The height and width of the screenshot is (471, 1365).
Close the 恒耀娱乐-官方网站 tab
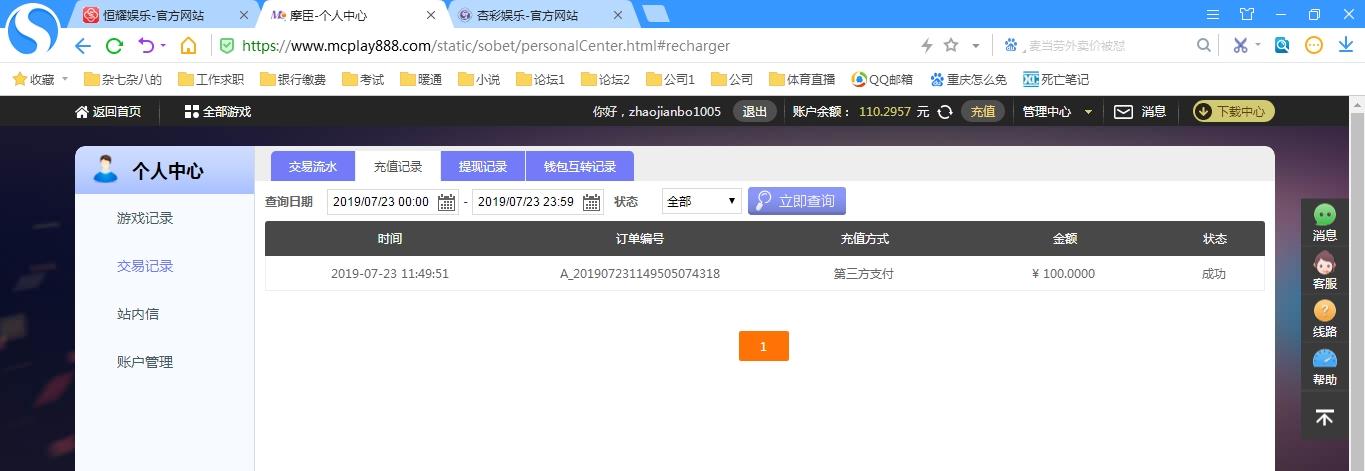click(244, 15)
